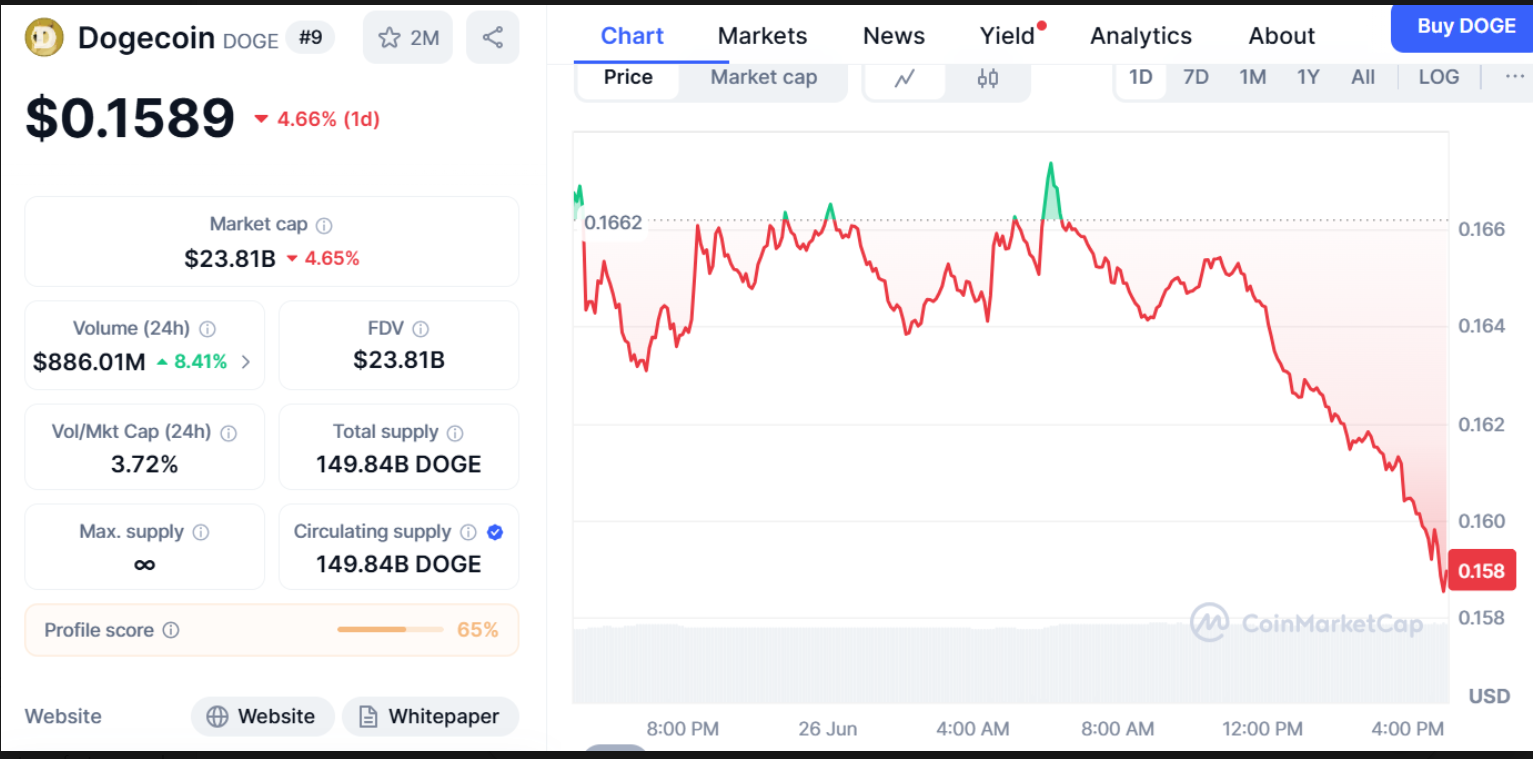Open the Markets tab
This screenshot has width=1533, height=759.
762,36
